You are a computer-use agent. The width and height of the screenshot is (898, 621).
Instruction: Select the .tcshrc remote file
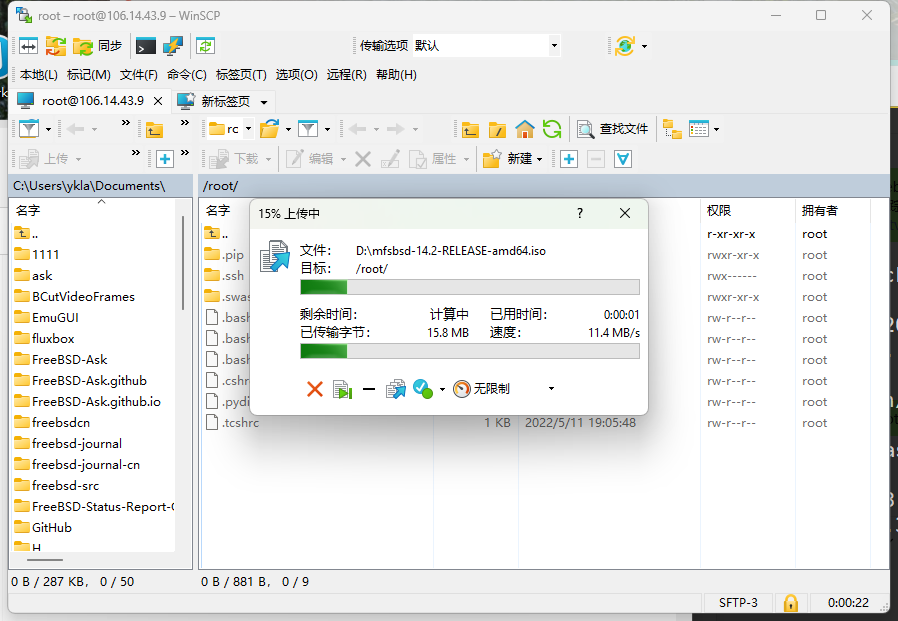233,423
